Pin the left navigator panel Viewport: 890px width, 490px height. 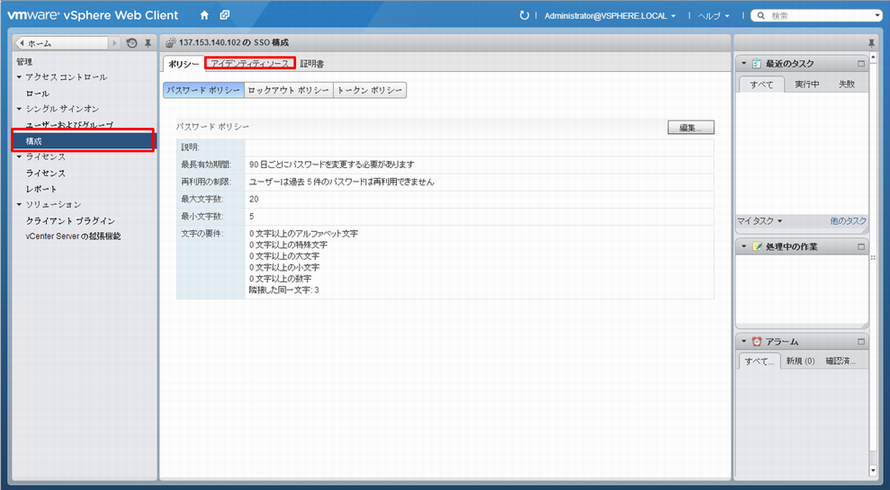coord(148,44)
